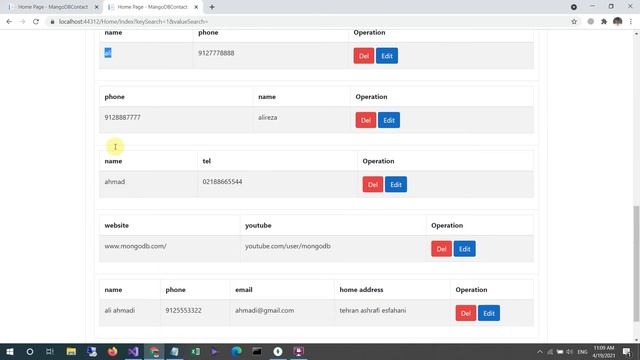This screenshot has height=360, width=640.
Task: Open the terminal window from the taskbar
Action: coord(257,351)
